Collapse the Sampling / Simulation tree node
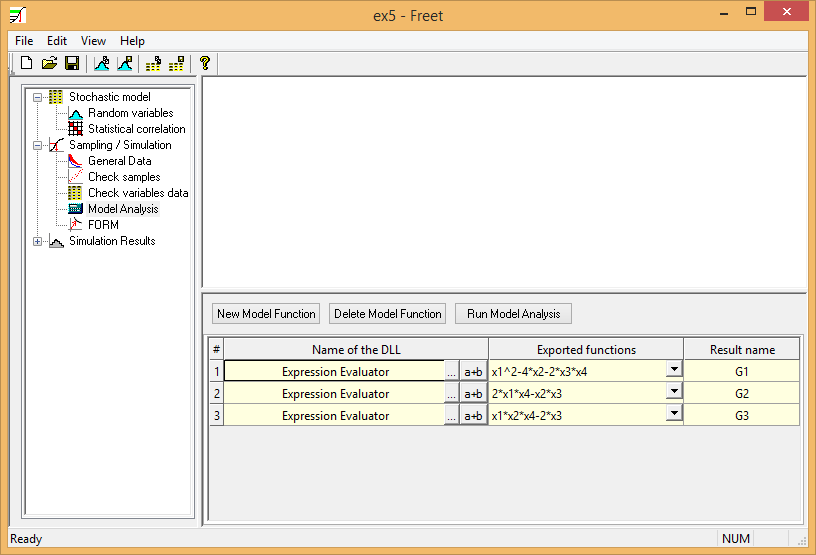 click(37, 145)
